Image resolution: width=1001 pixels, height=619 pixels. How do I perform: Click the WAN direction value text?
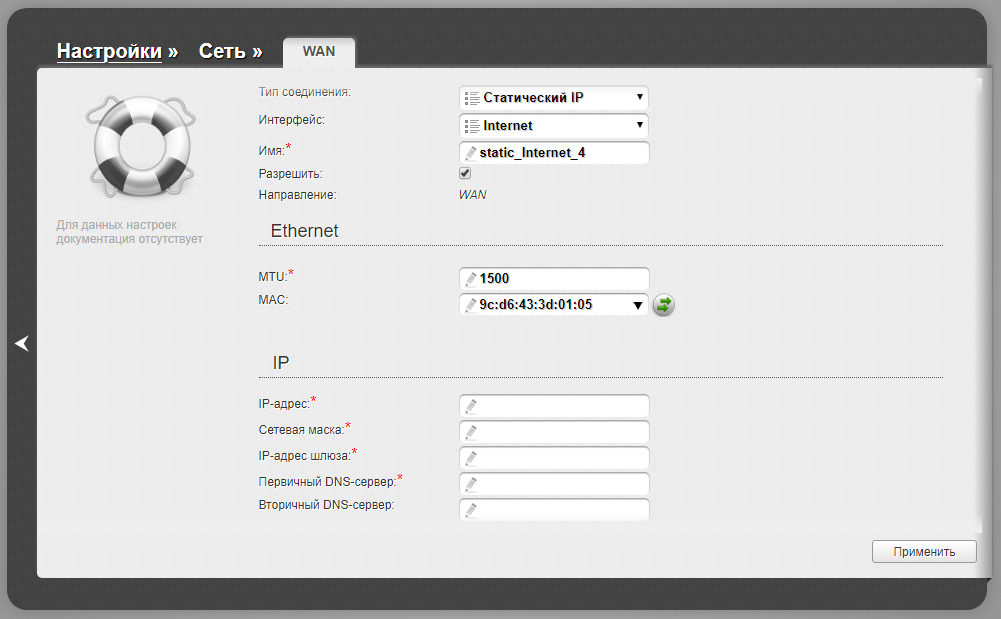point(472,195)
